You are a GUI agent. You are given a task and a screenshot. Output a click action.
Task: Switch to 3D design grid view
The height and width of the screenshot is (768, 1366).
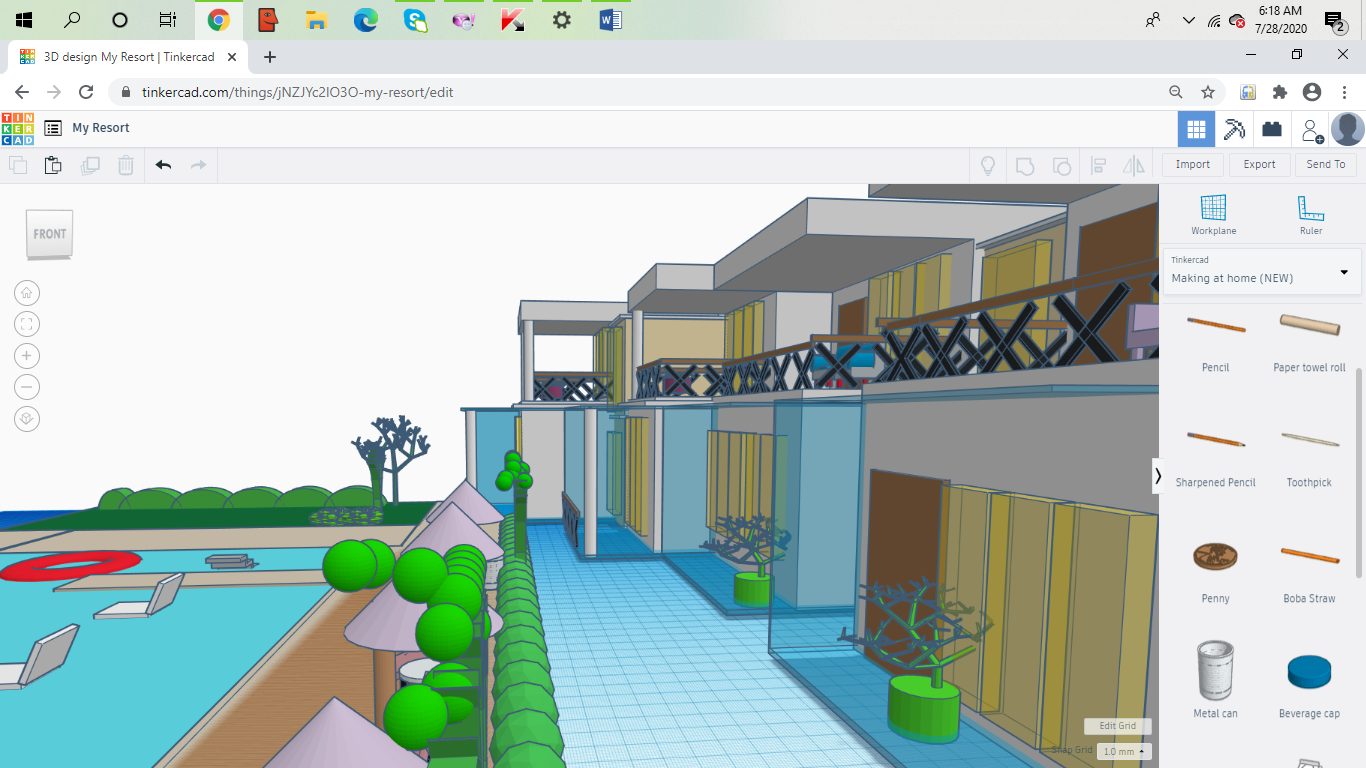(x=1196, y=129)
